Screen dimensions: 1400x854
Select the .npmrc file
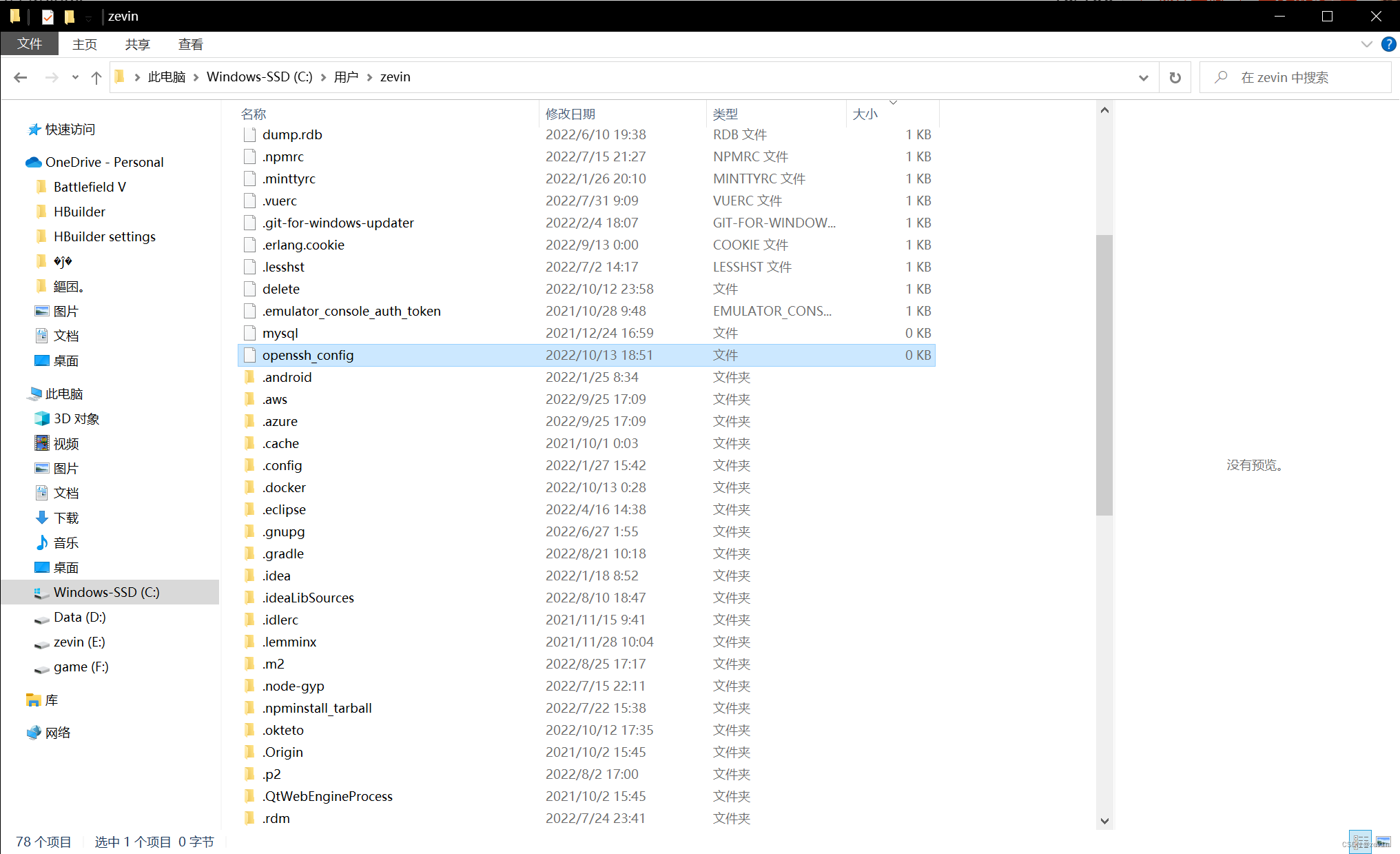tap(586, 156)
